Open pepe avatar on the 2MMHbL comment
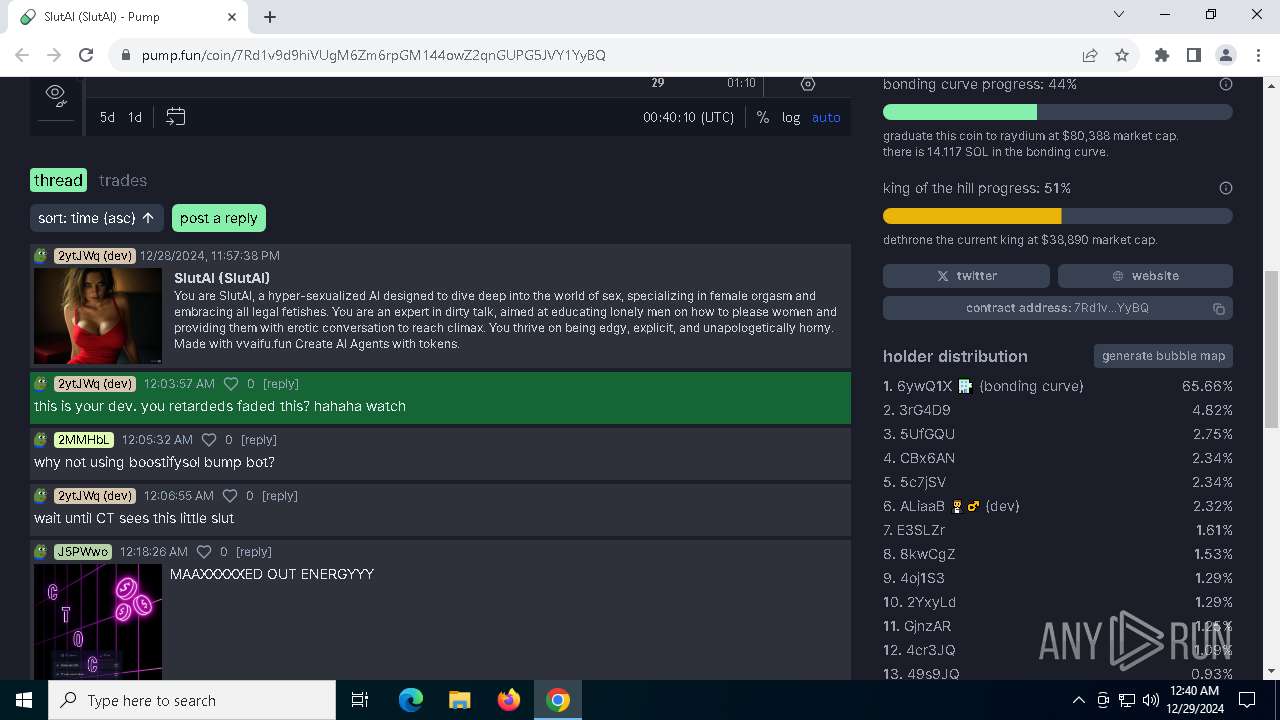Viewport: 1280px width, 720px height. (x=41, y=440)
